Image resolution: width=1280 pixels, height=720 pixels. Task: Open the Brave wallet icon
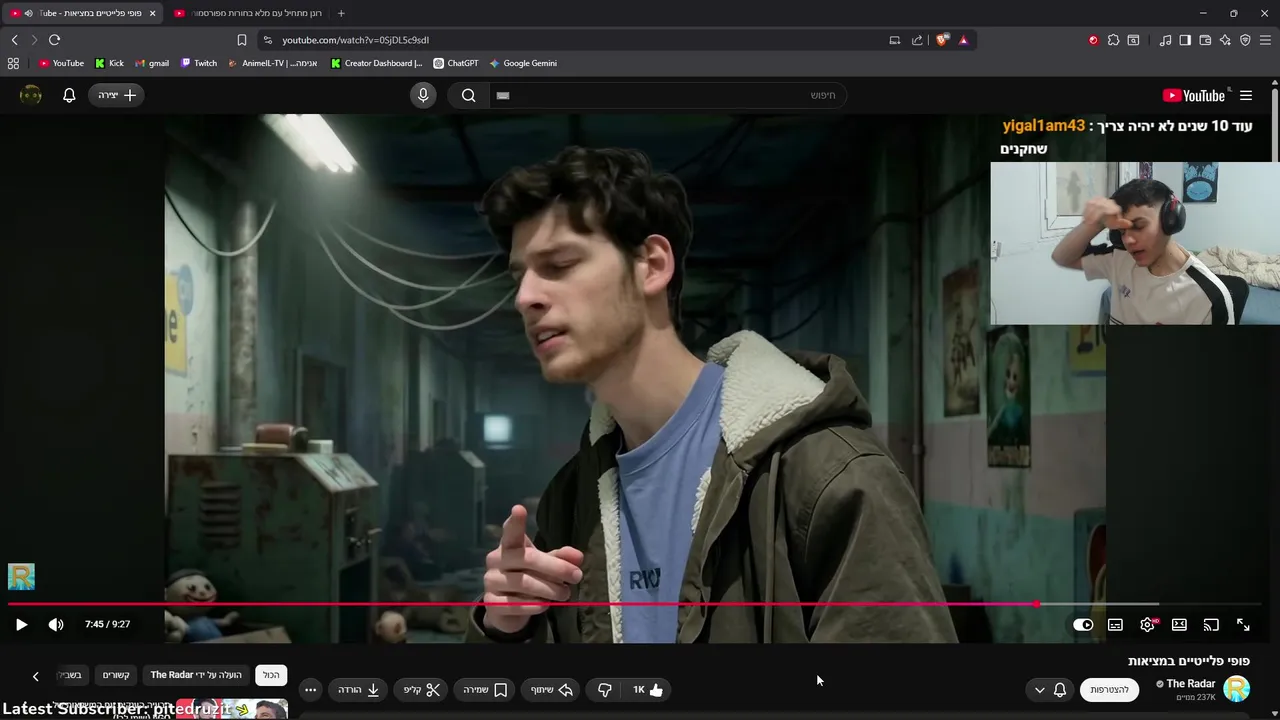pyautogui.click(x=1205, y=40)
